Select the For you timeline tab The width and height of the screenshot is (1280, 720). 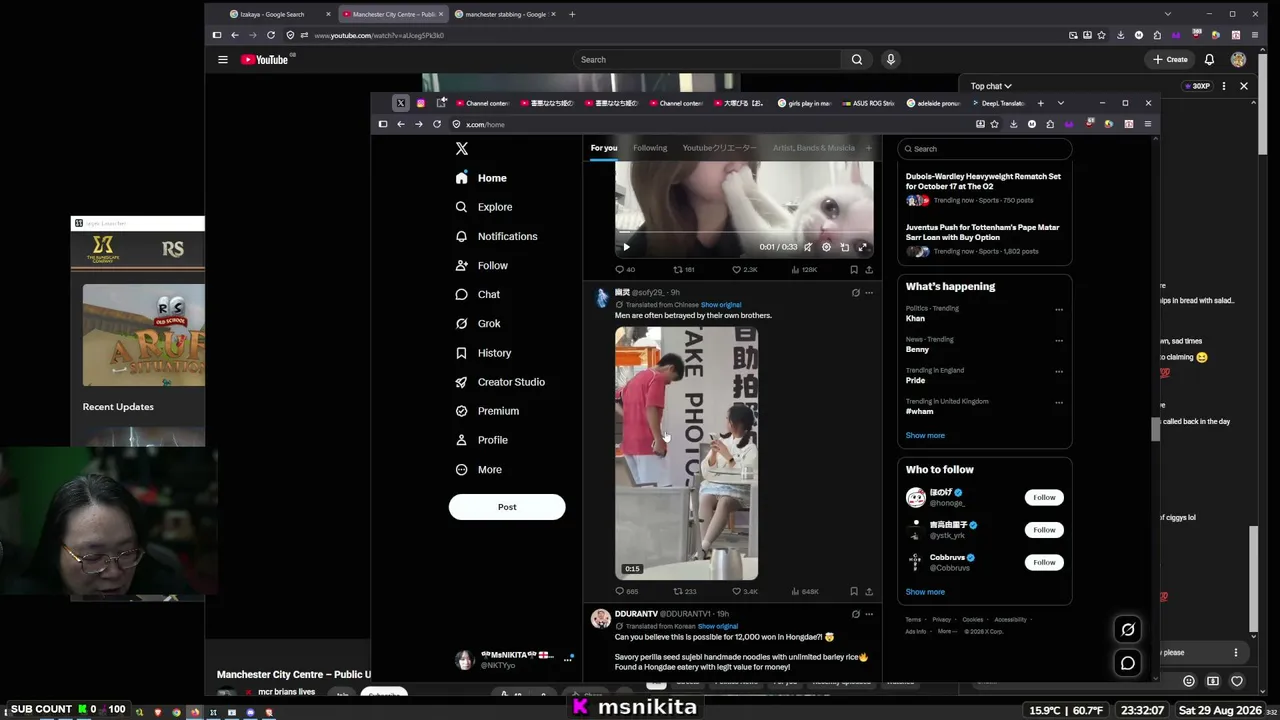click(604, 148)
